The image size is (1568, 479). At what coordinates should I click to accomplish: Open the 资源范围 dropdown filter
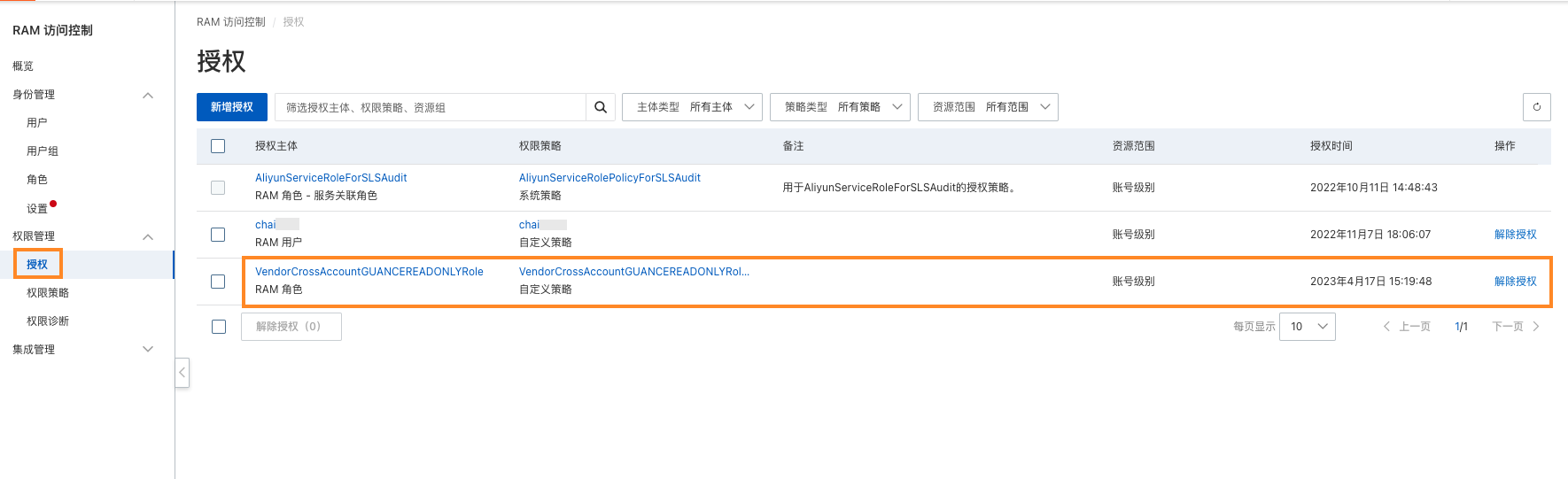[x=988, y=107]
